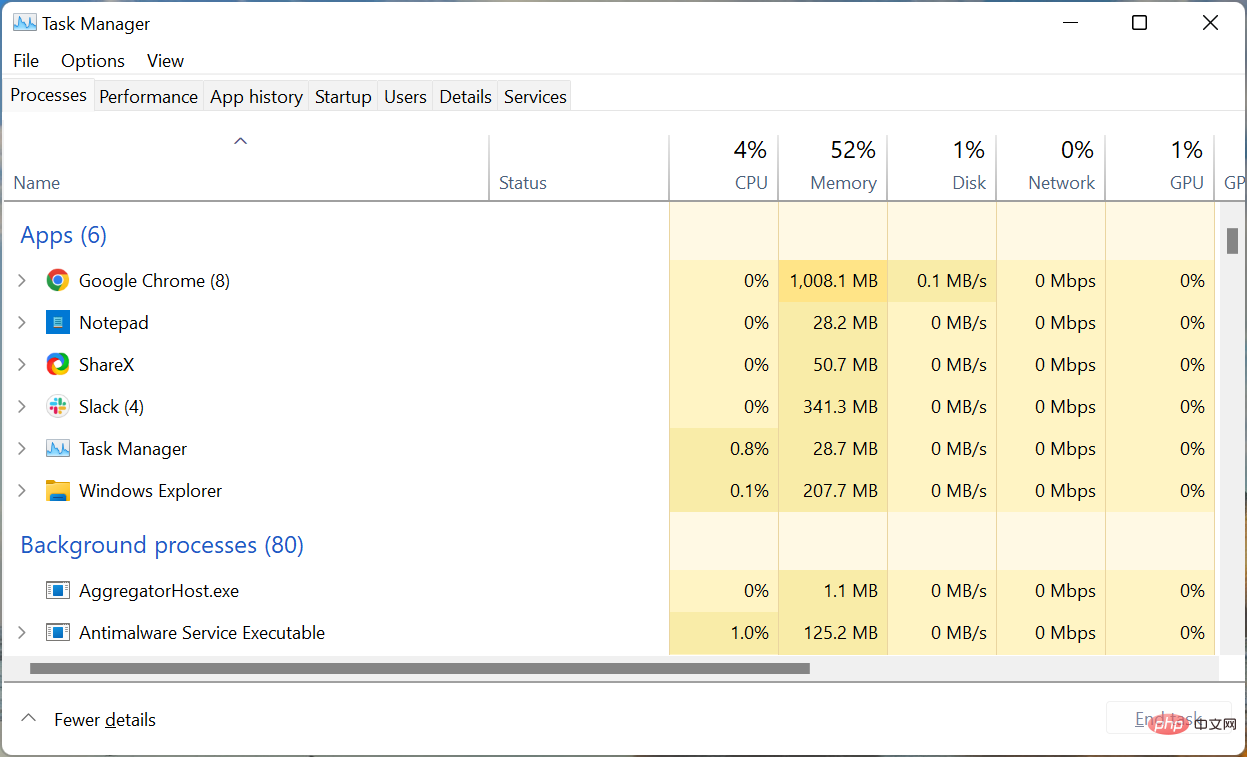Select the AggregatorHost.exe process name

(159, 591)
